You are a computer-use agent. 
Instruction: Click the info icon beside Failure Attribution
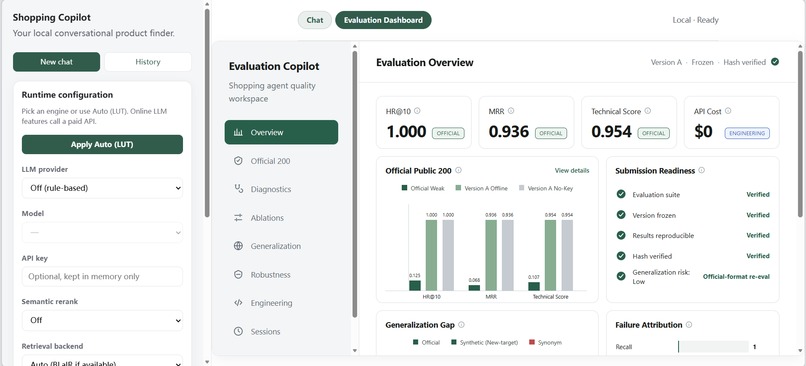(689, 325)
